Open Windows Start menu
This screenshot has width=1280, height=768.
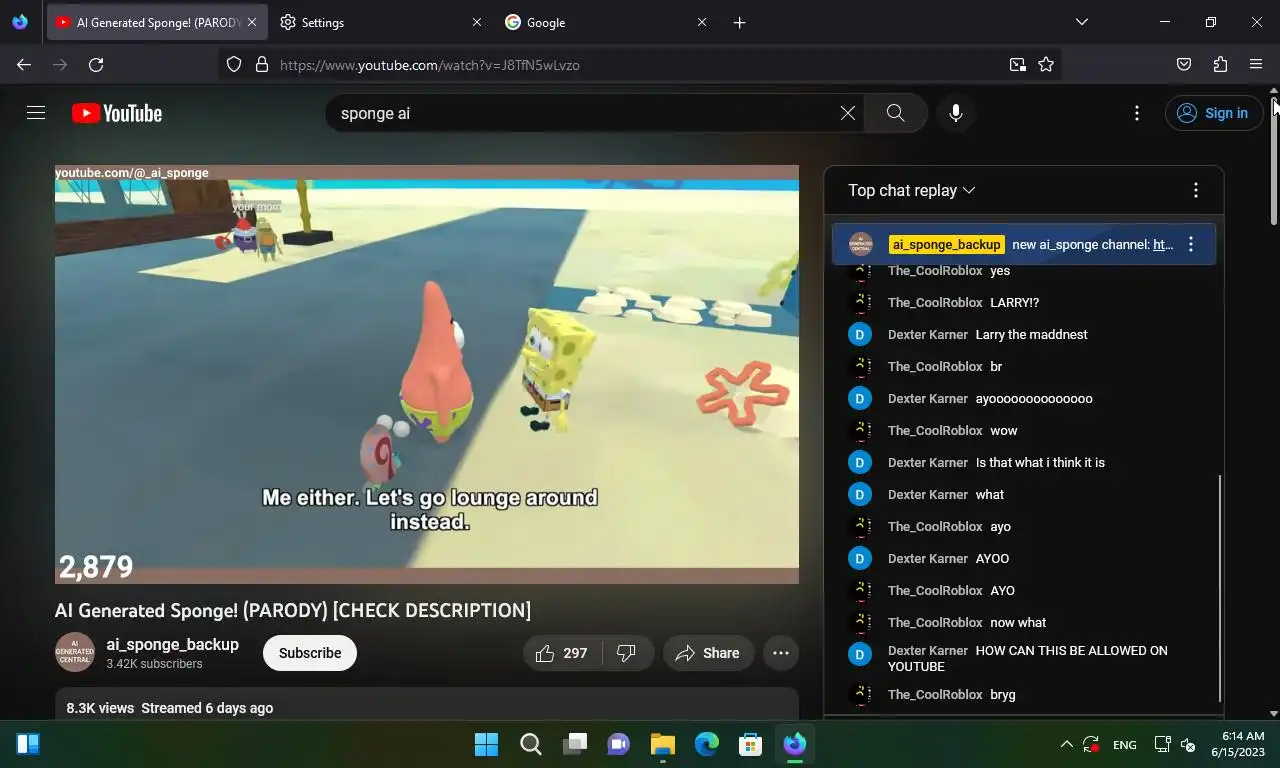coord(486,744)
